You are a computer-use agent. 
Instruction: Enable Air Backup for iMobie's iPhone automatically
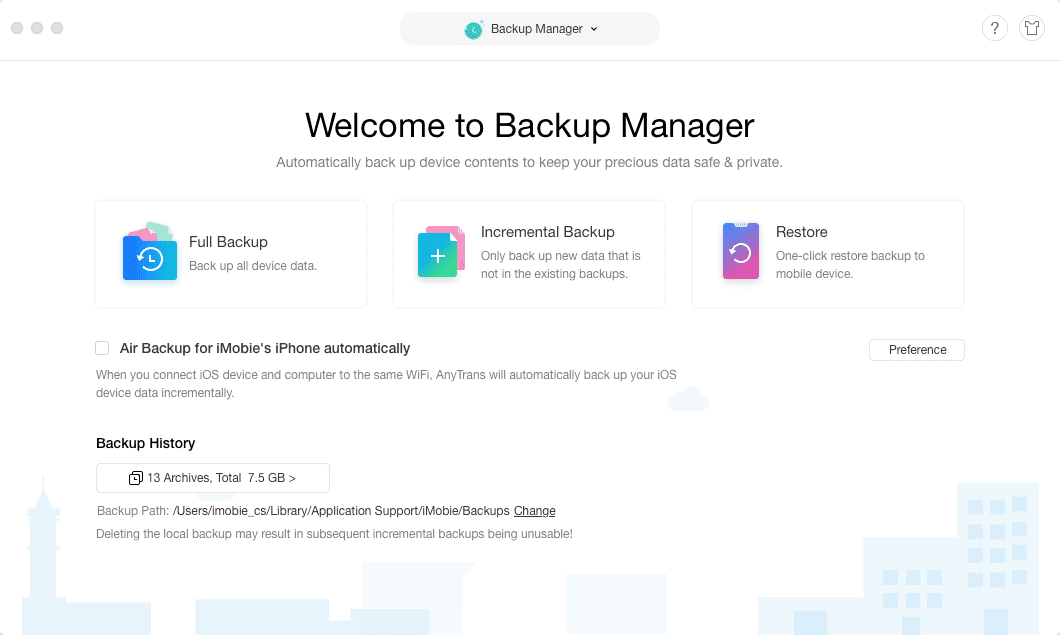point(102,348)
